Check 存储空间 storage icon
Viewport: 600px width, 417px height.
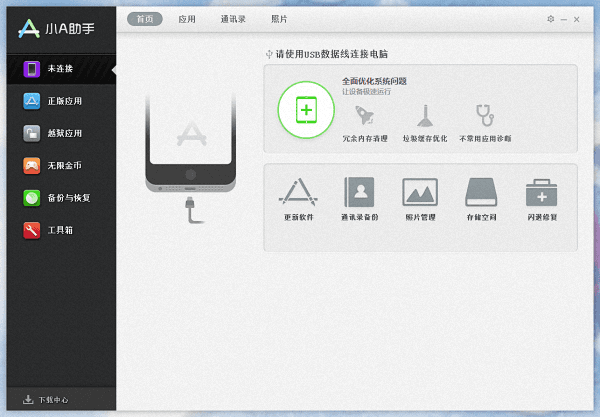[481, 192]
